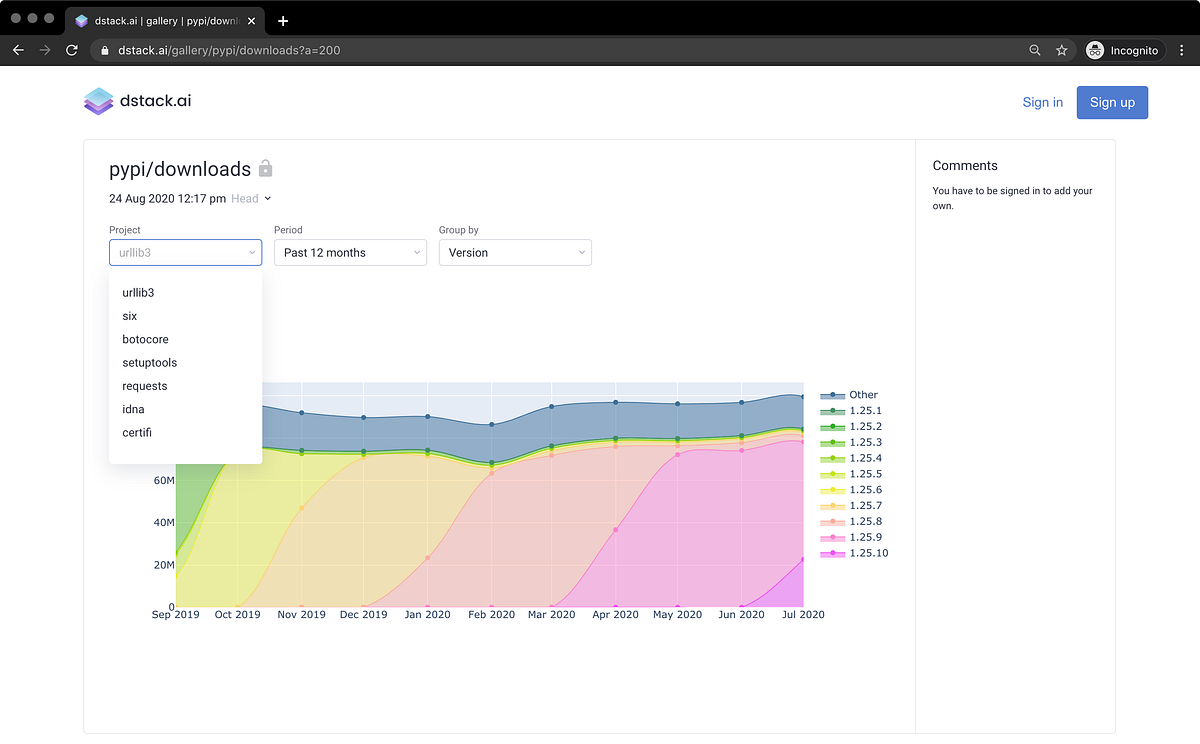This screenshot has width=1200, height=744.
Task: Click the Sign in link
Action: pyautogui.click(x=1043, y=102)
